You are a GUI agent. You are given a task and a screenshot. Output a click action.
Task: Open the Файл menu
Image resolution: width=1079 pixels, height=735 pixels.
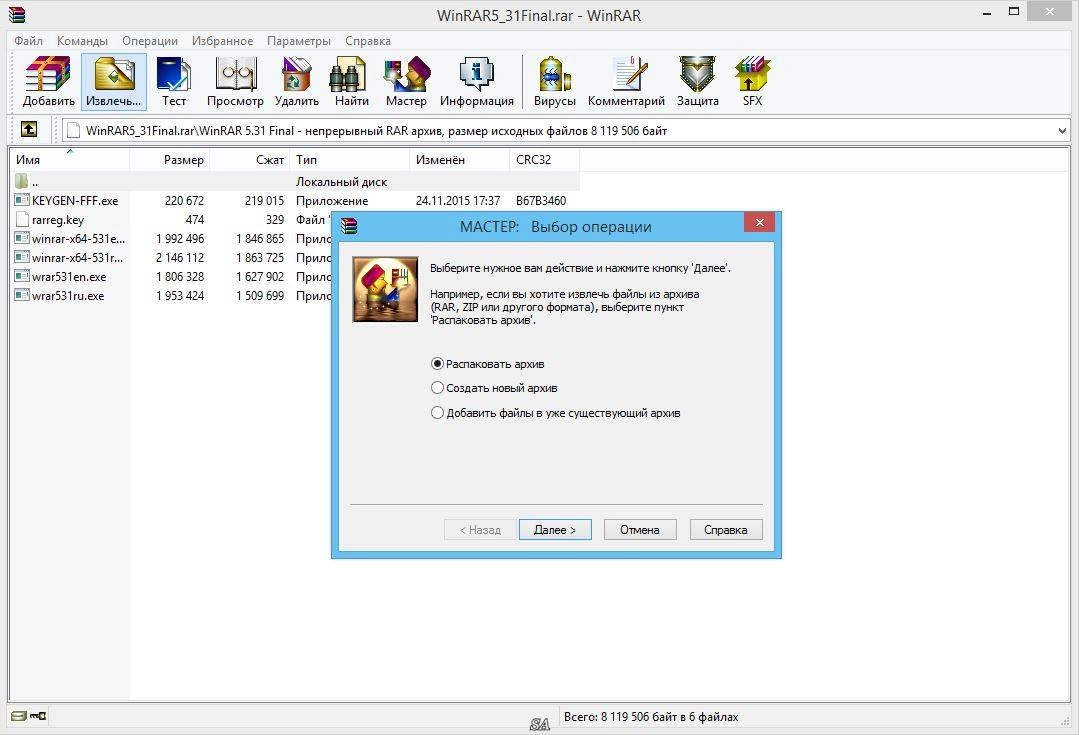pyautogui.click(x=28, y=41)
